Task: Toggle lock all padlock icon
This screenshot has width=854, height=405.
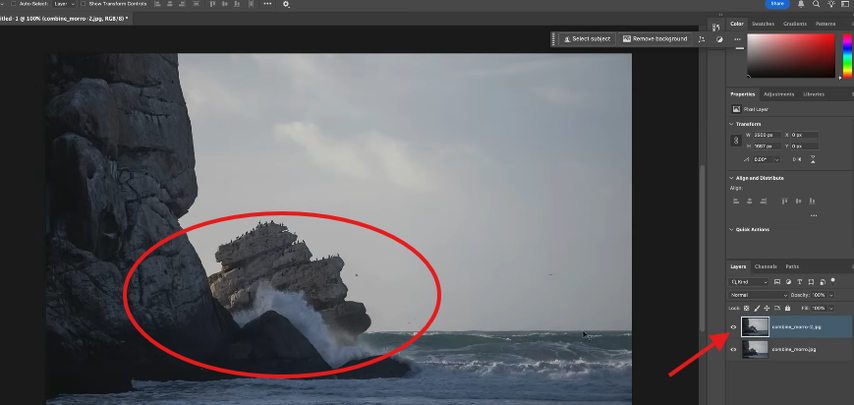Action: (x=788, y=308)
